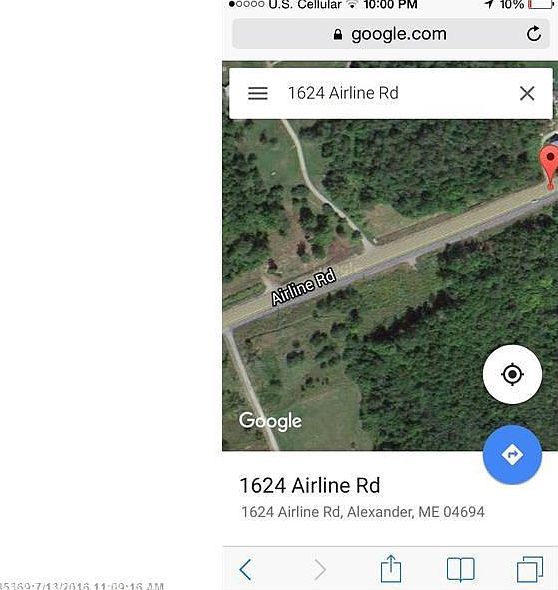Tap the 10:00 PM status bar clock
This screenshot has width=558, height=590.
(390, 5)
